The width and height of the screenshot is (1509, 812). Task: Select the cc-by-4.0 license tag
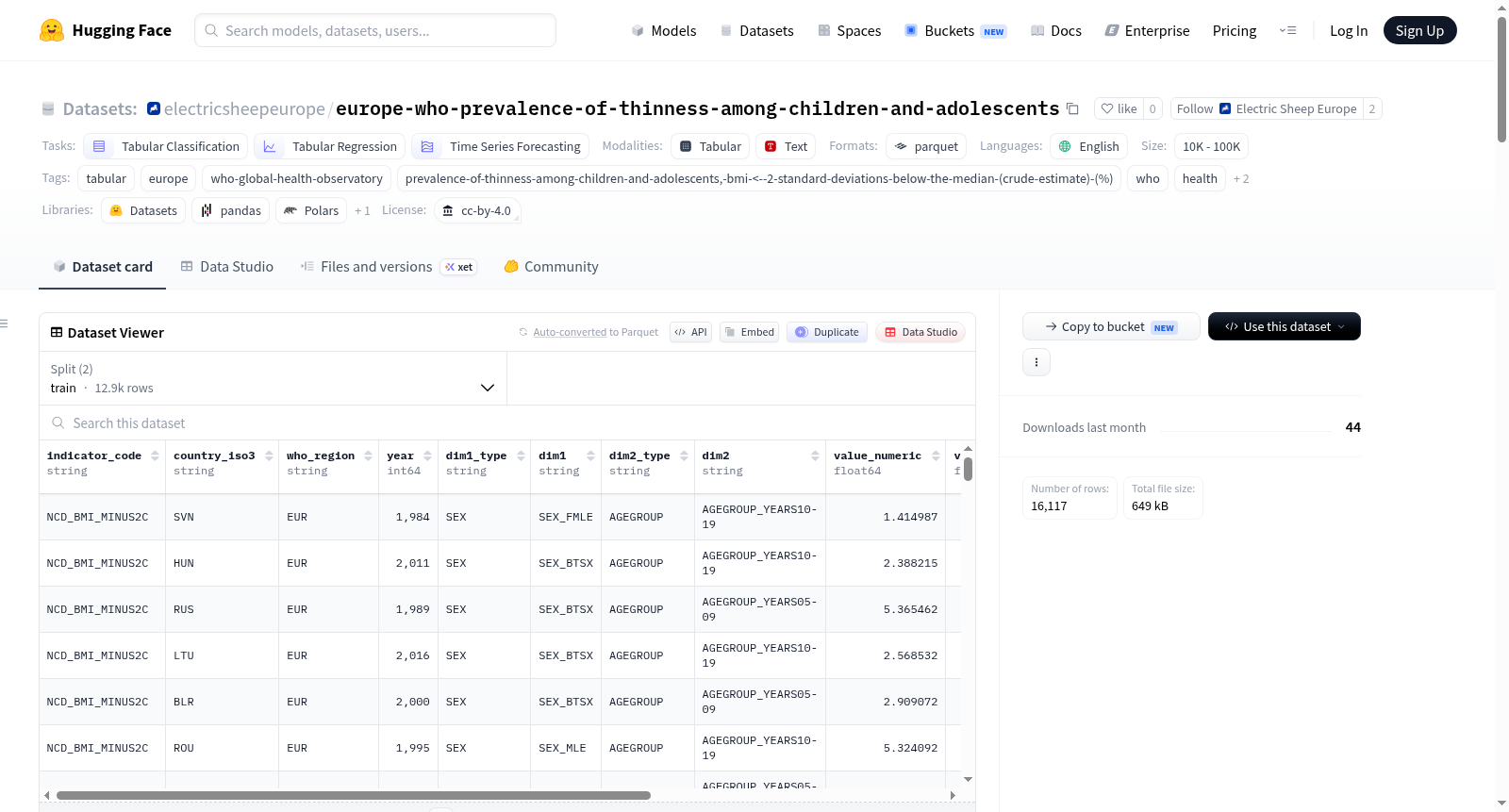(x=477, y=210)
